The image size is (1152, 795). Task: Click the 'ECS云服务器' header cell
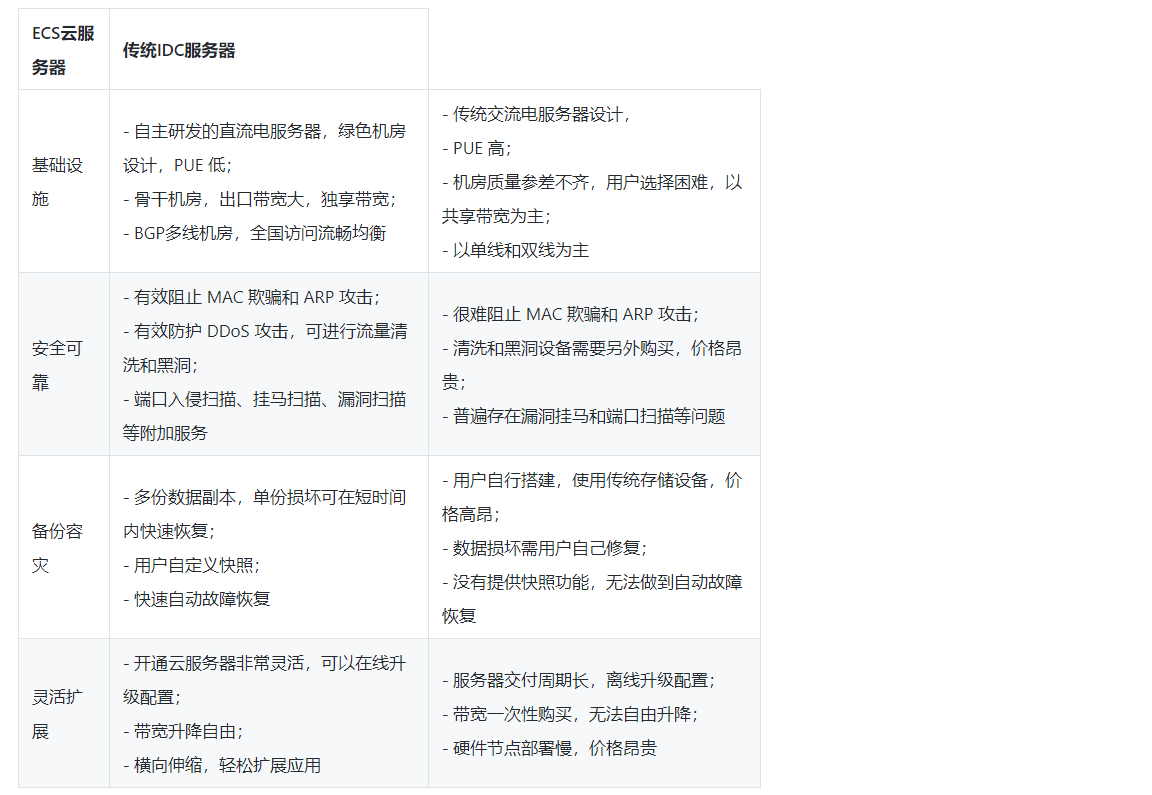coord(64,50)
